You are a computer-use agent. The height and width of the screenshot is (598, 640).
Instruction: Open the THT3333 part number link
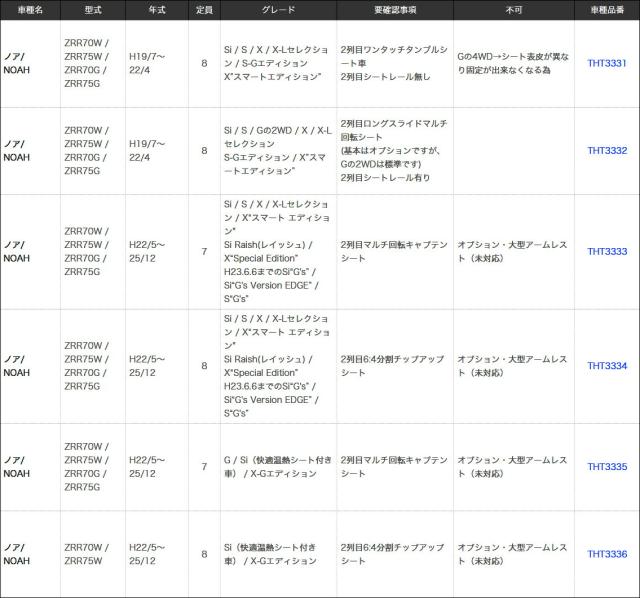point(607,251)
